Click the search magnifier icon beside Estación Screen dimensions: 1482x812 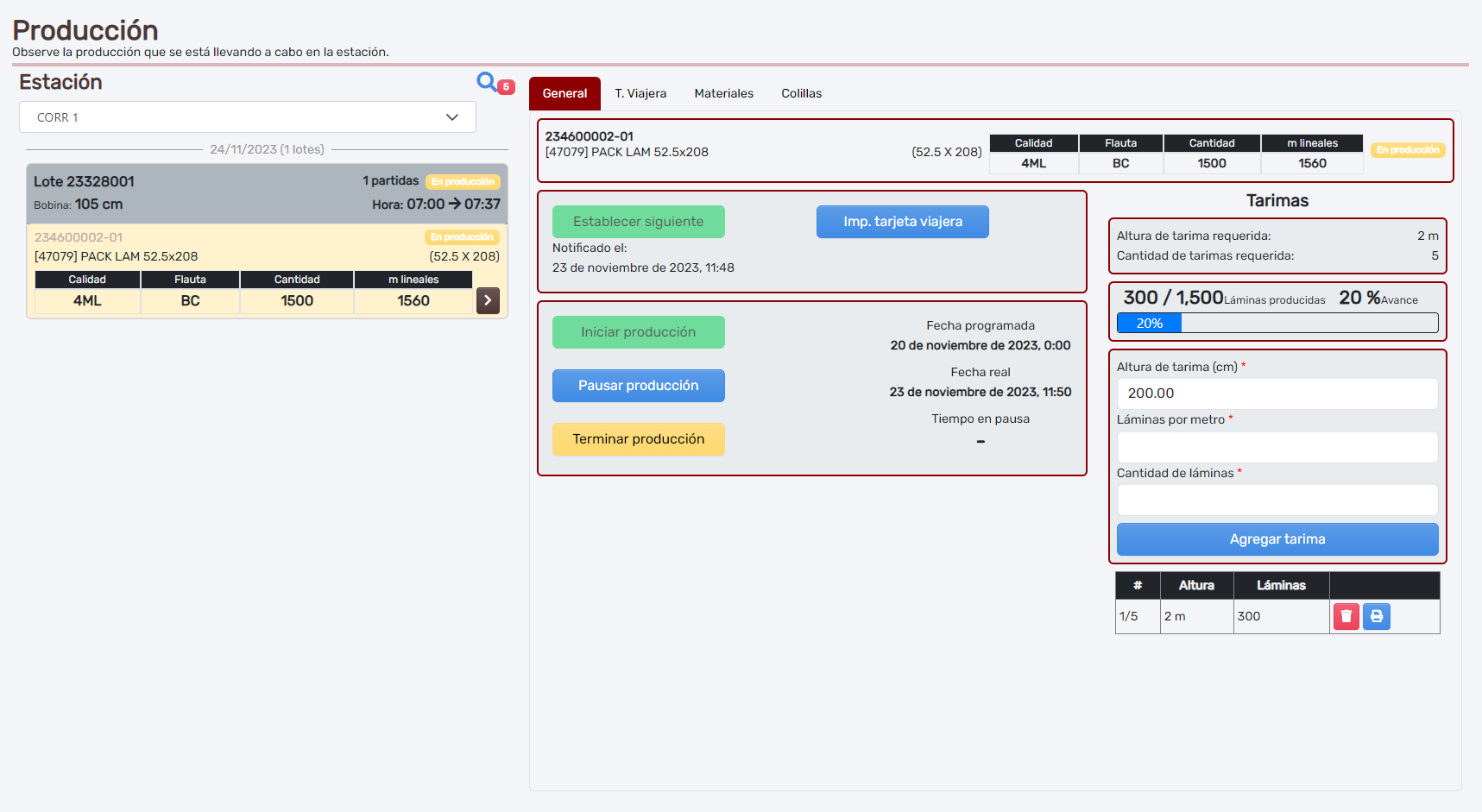click(487, 82)
